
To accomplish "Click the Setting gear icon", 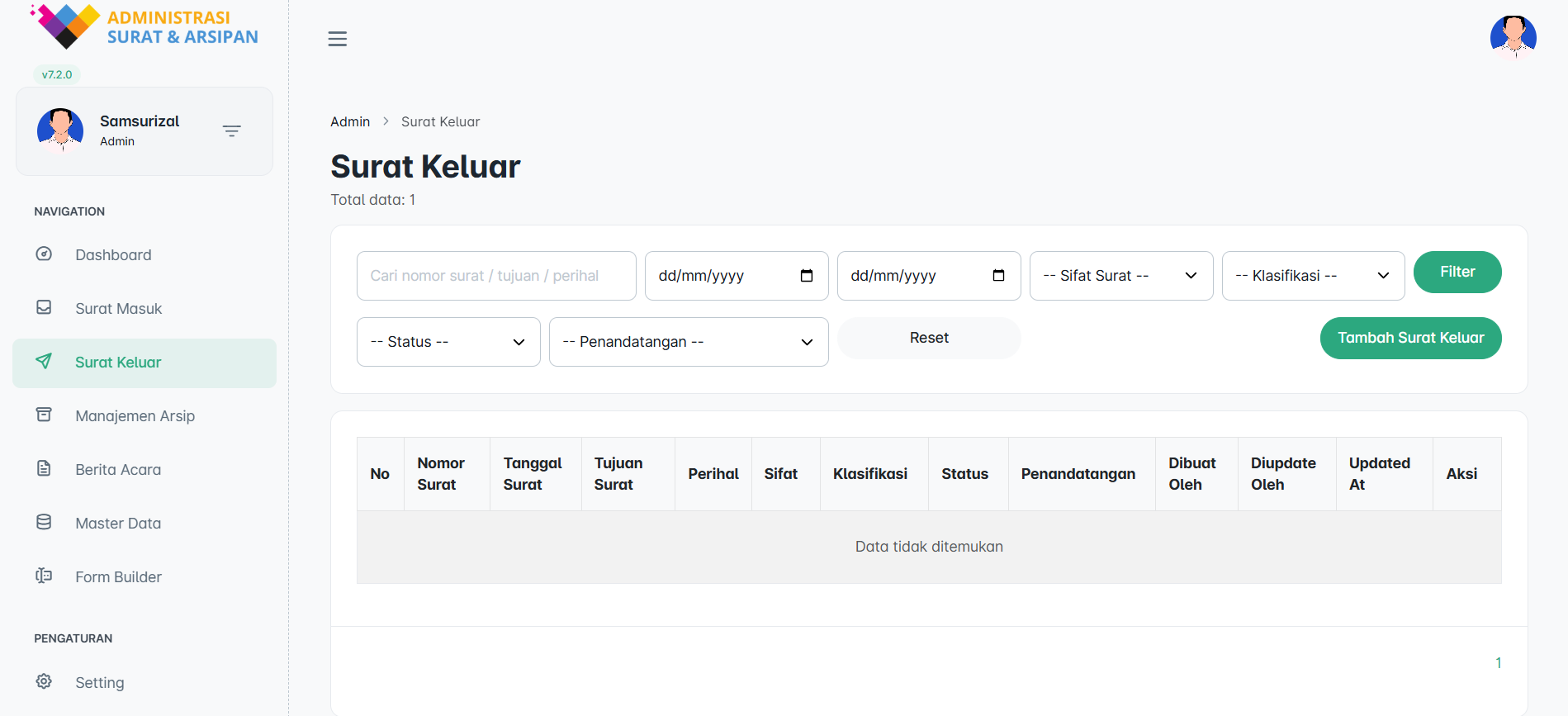I will coord(44,682).
